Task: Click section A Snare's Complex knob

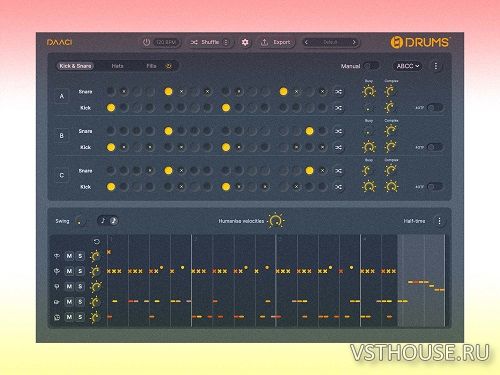Action: coord(390,91)
